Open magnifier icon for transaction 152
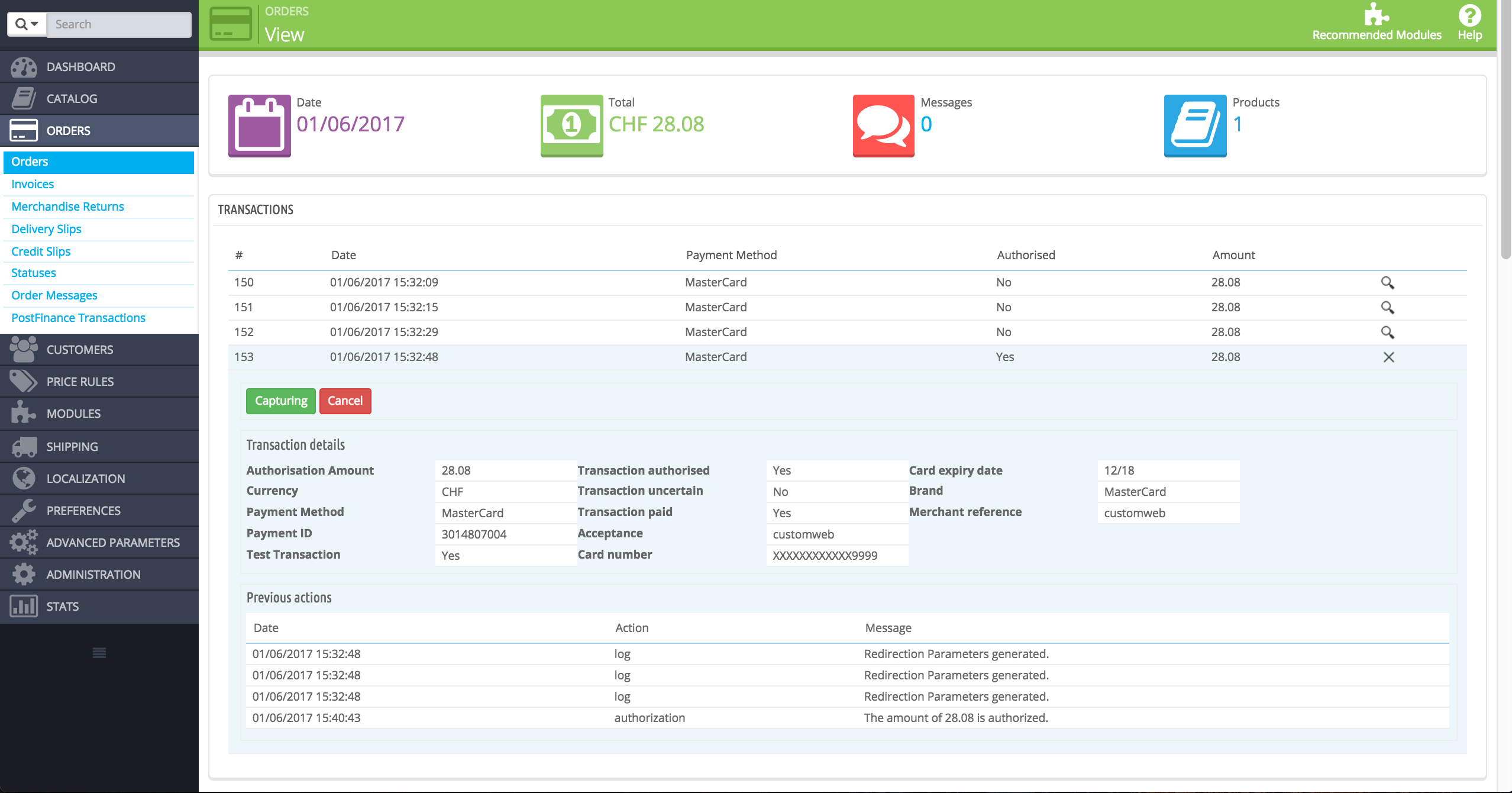 [x=1387, y=333]
